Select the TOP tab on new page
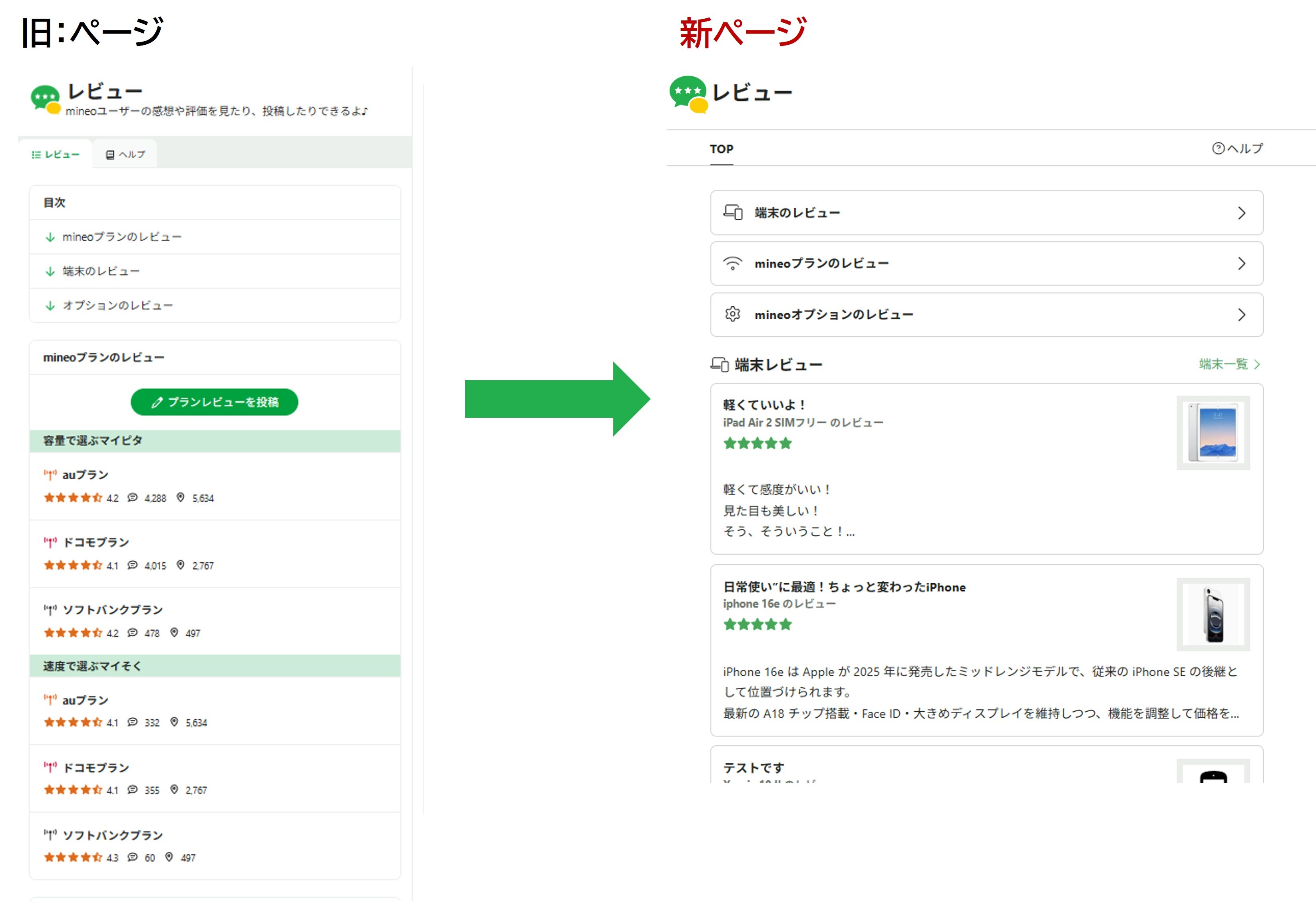This screenshot has width=1316, height=901. (721, 149)
